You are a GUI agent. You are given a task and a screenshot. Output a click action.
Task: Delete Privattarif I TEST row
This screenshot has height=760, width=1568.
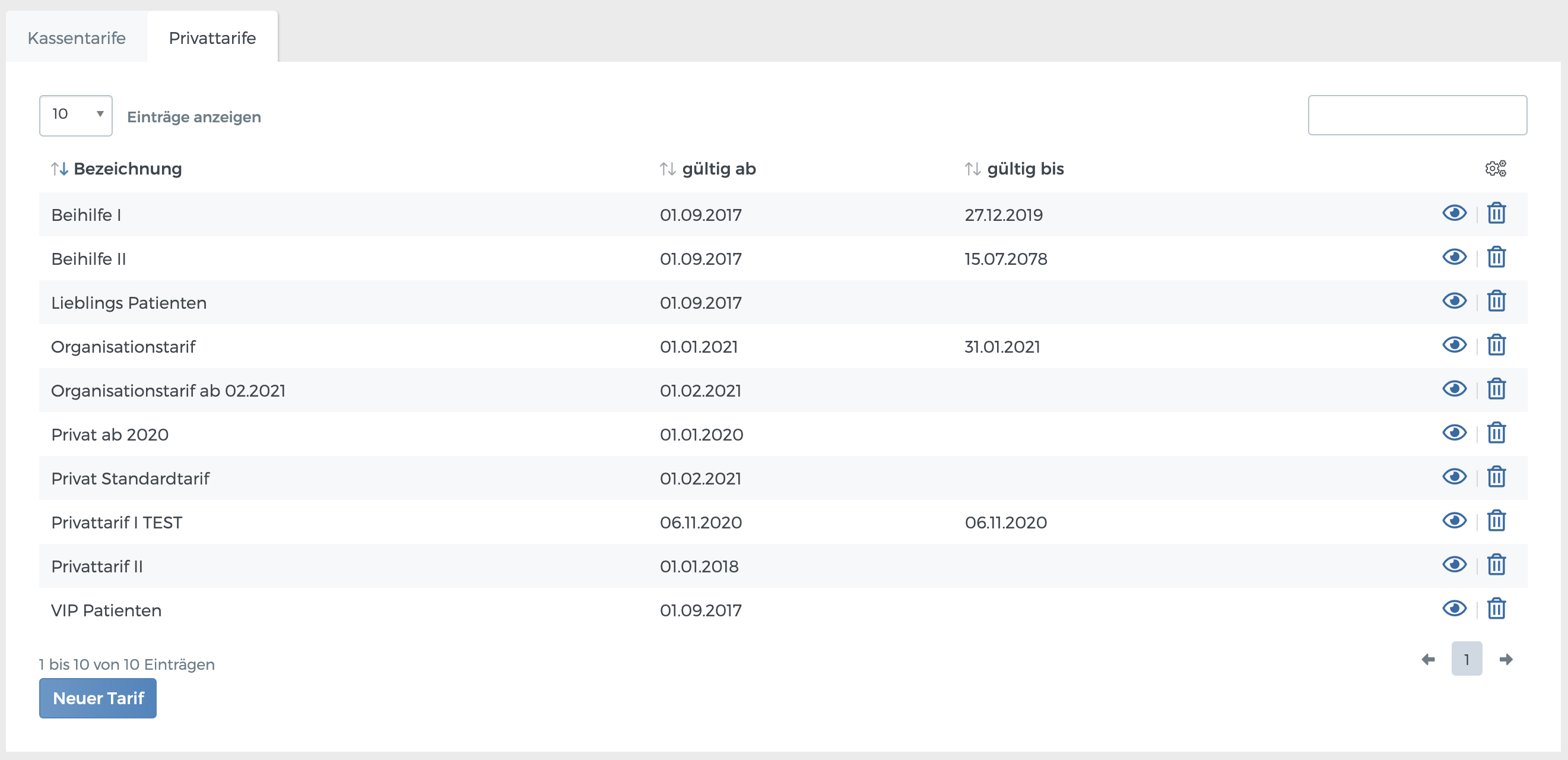(x=1496, y=521)
